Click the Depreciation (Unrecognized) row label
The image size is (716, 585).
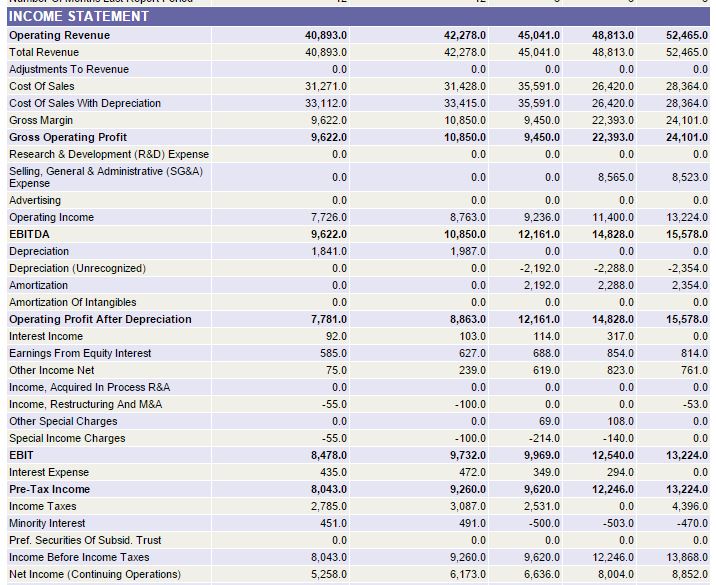click(x=77, y=268)
